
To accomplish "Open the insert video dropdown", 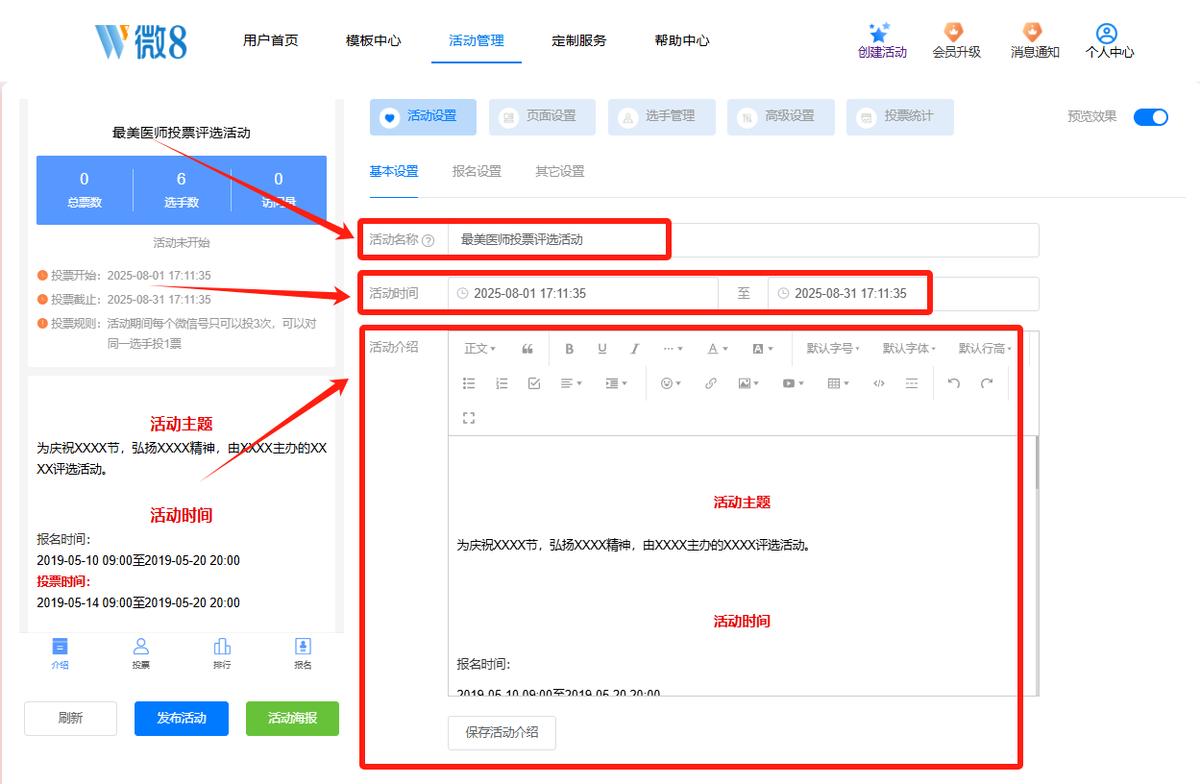I will (x=793, y=383).
